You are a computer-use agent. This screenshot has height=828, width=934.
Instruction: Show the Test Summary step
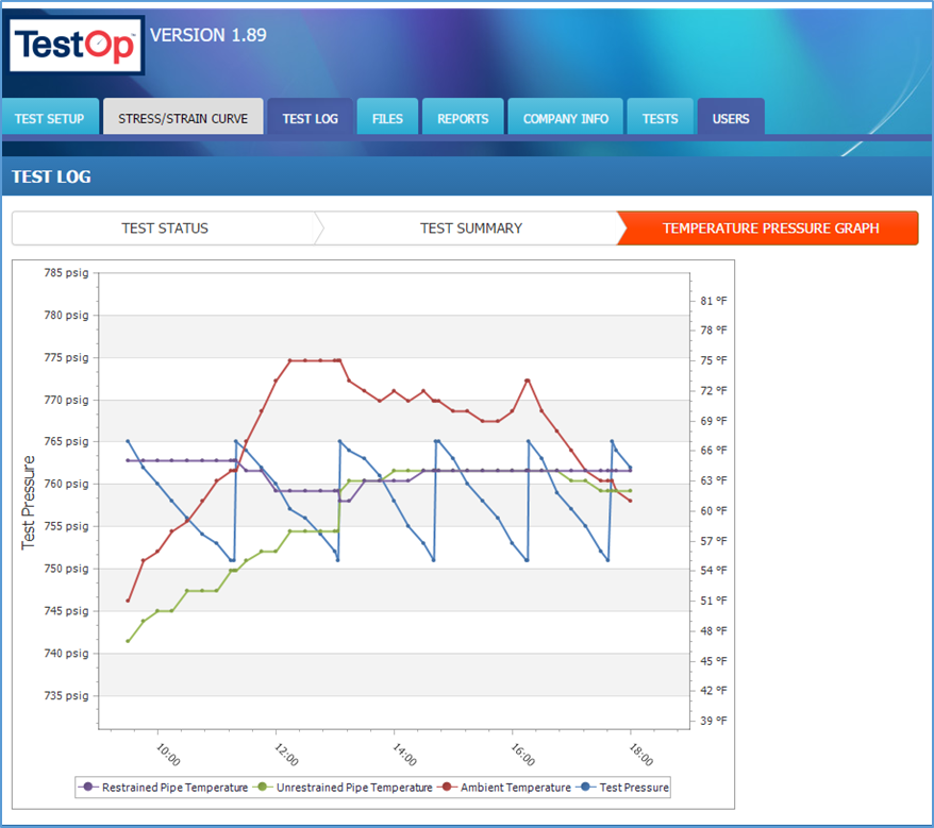click(x=471, y=228)
